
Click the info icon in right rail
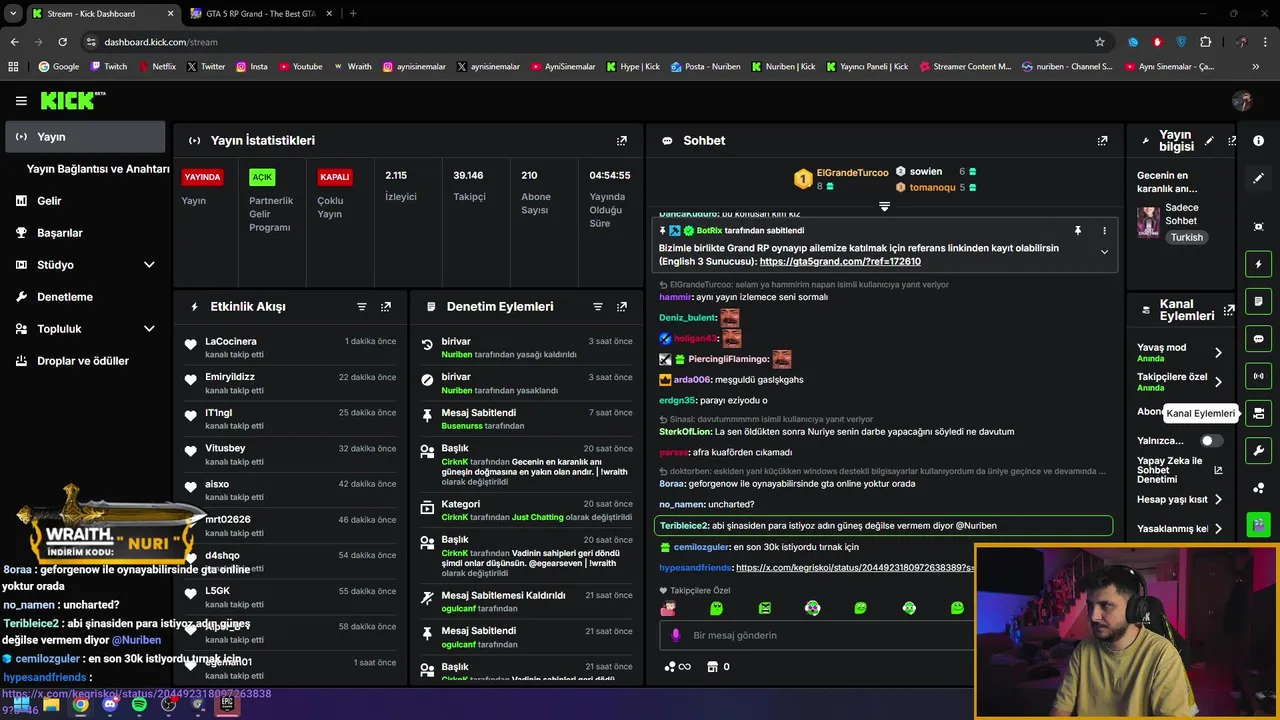tap(1259, 141)
